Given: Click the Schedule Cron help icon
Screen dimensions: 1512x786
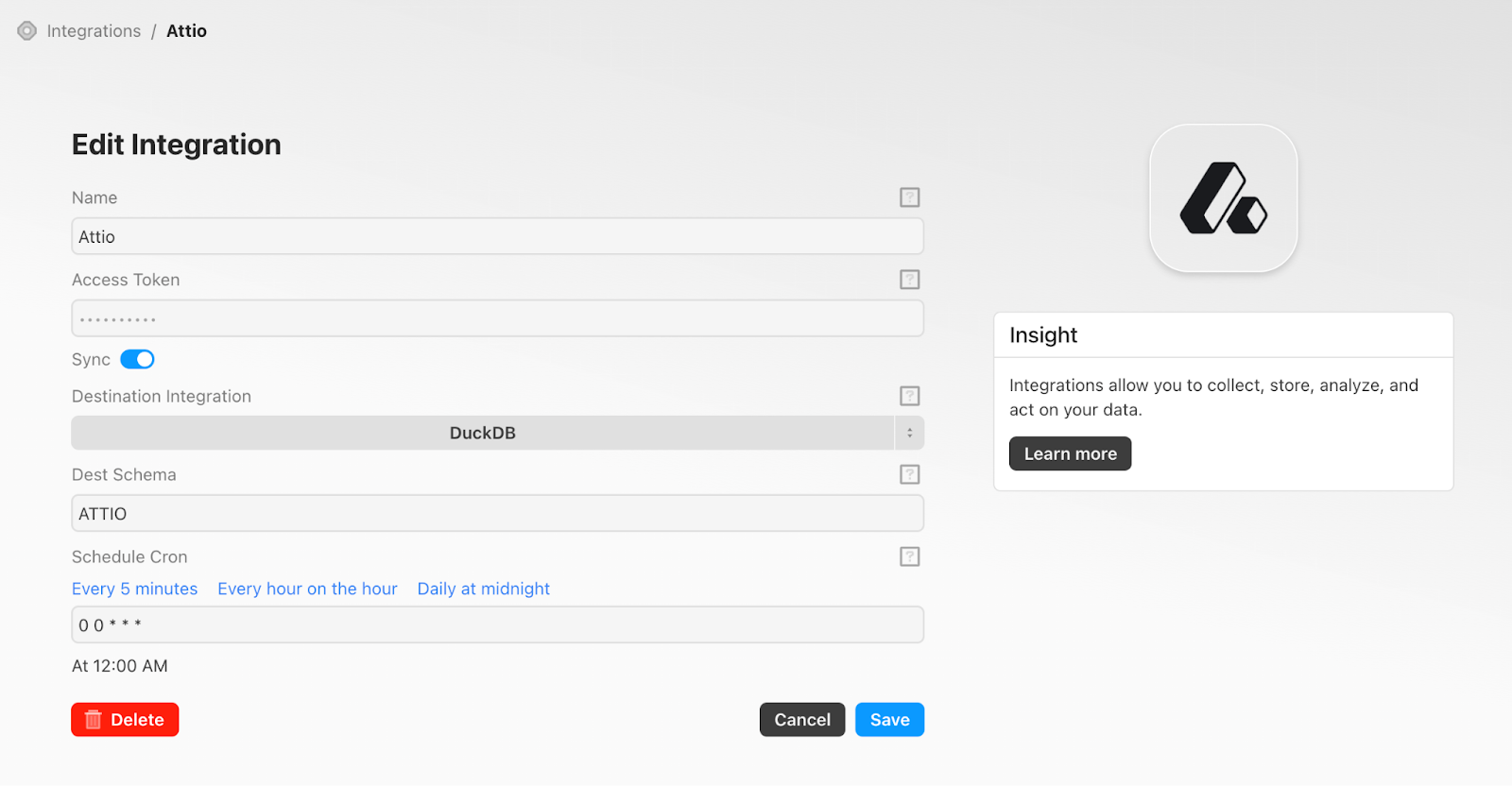Looking at the screenshot, I should 909,556.
